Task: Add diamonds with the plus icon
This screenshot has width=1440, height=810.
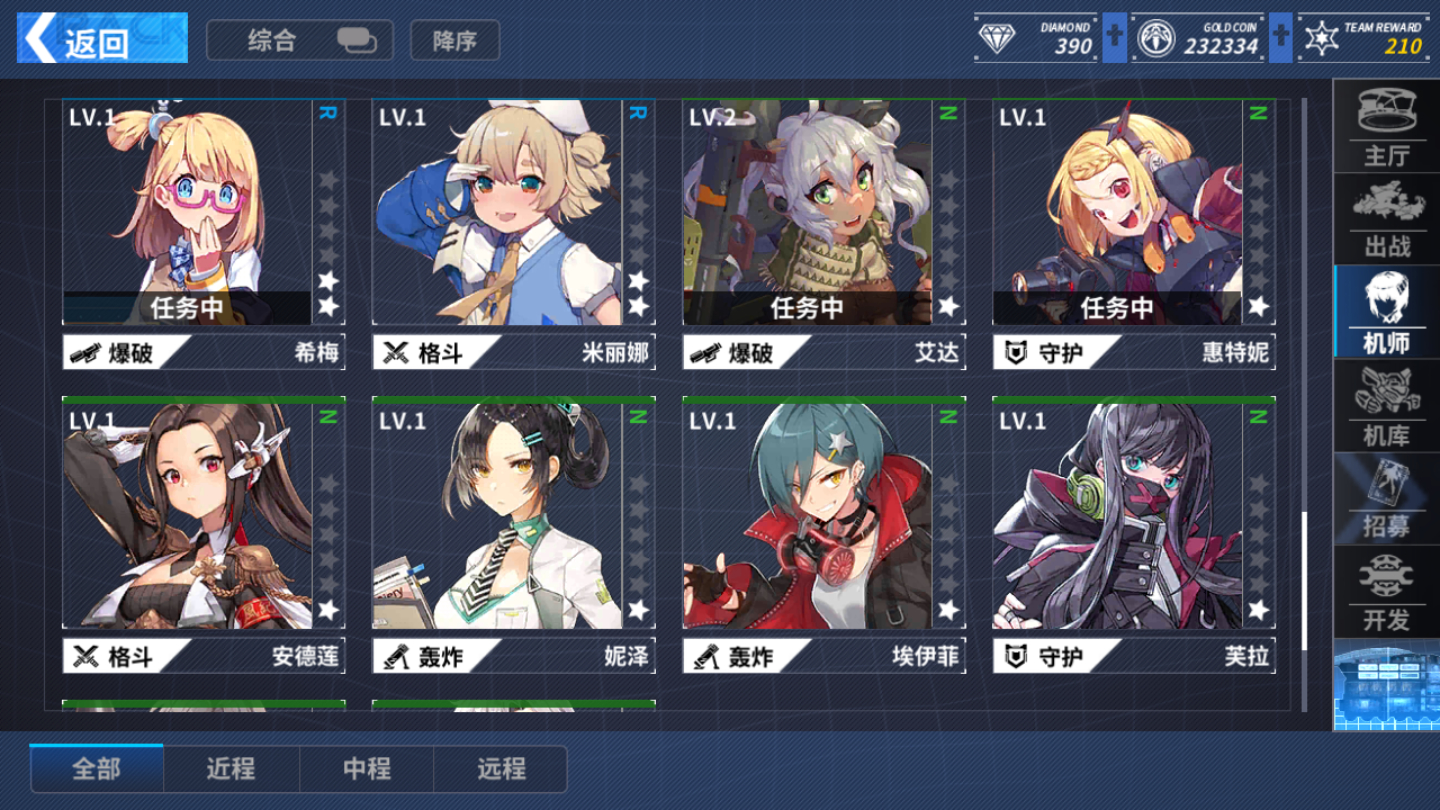Action: [x=1114, y=38]
